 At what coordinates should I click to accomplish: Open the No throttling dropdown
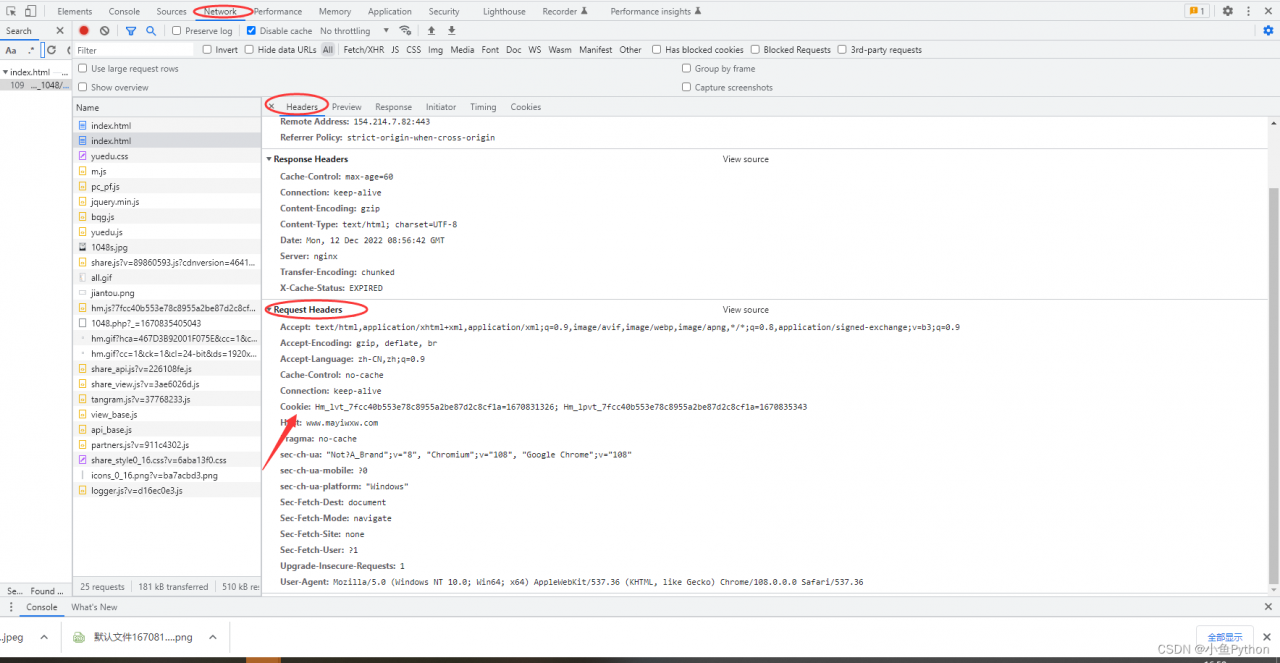coord(354,31)
